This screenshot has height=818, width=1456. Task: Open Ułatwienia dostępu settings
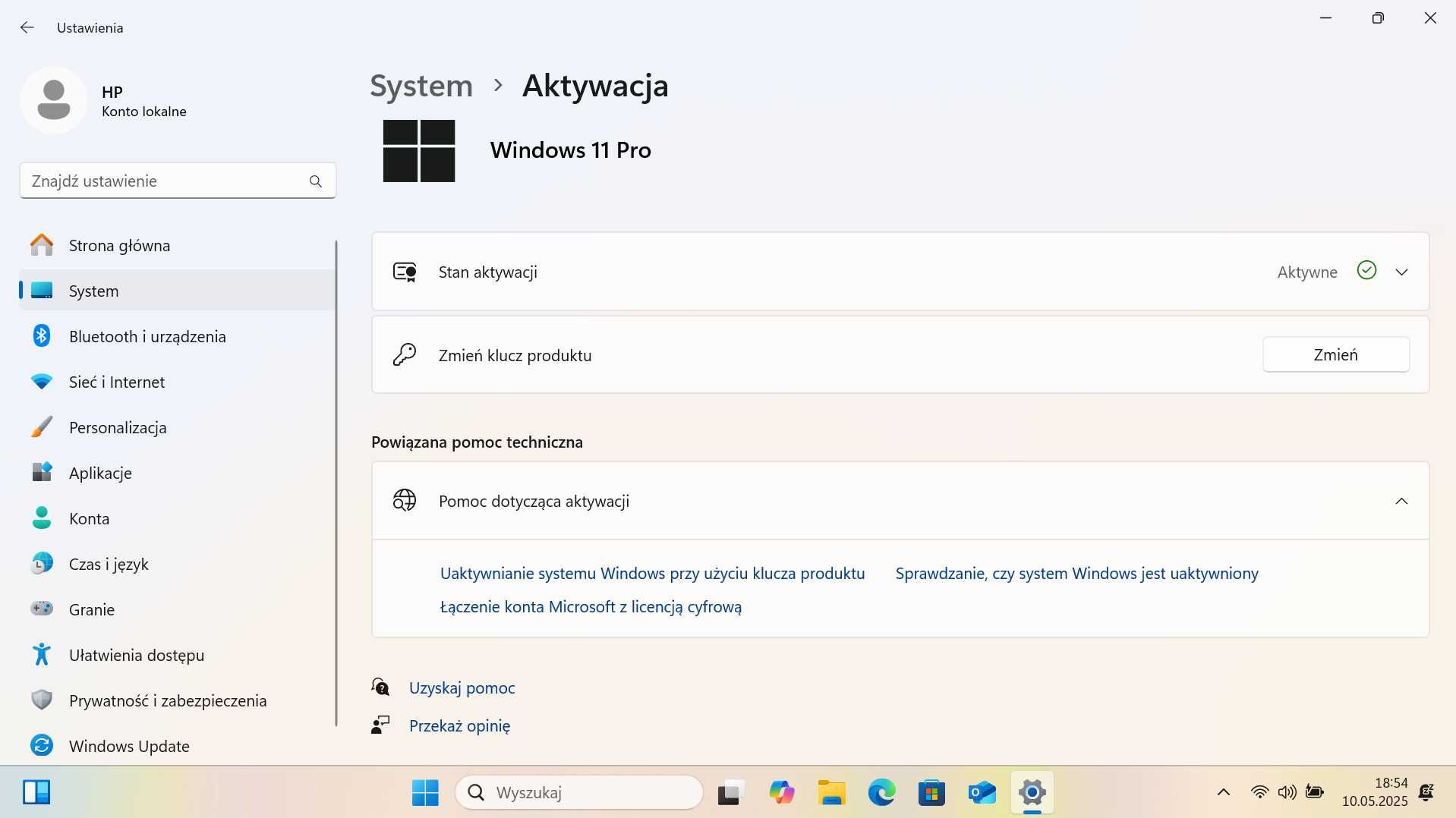click(177, 655)
